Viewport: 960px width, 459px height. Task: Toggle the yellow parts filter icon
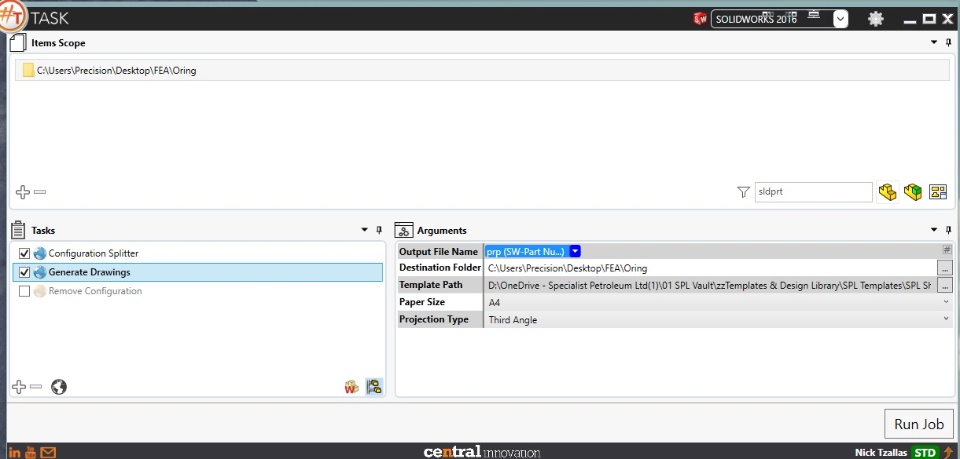pos(887,192)
